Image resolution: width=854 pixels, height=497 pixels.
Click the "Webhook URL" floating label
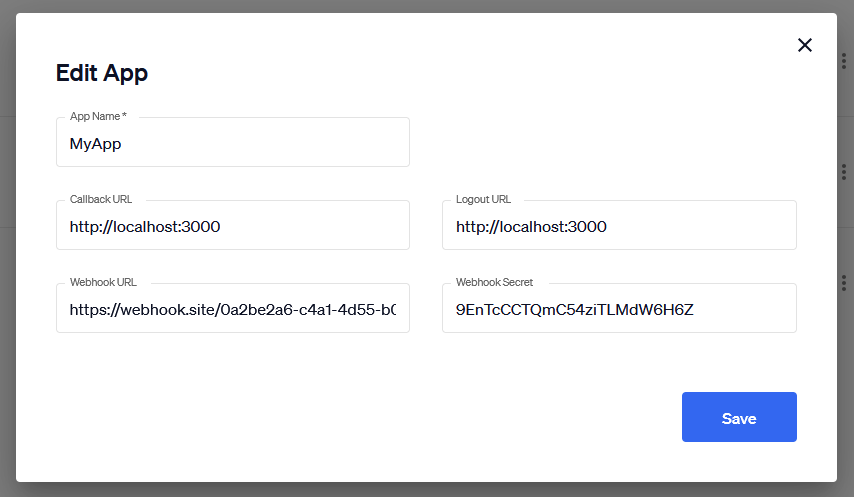click(104, 283)
